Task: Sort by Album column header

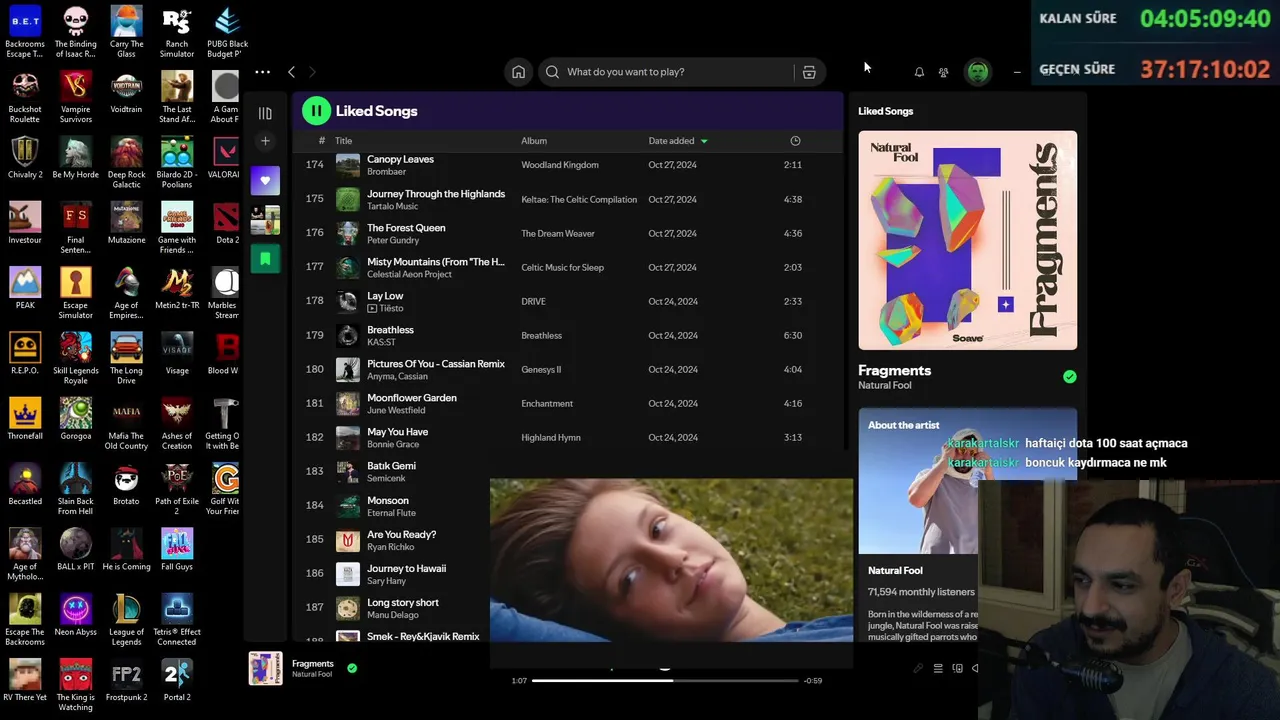Action: click(534, 141)
